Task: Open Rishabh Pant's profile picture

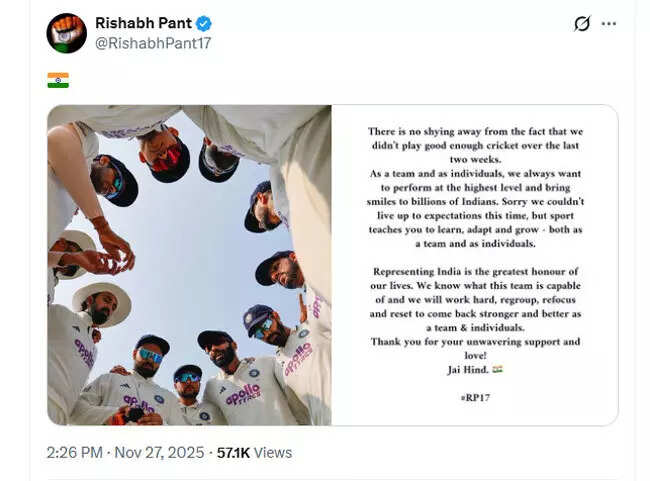Action: 66,33
